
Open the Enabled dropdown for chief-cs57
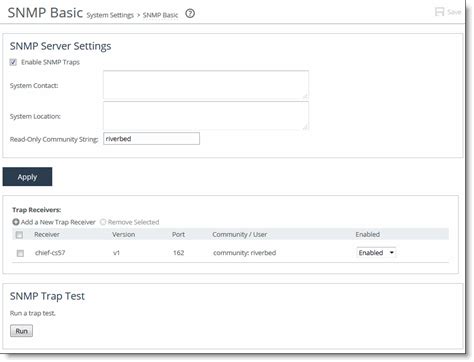pos(376,253)
